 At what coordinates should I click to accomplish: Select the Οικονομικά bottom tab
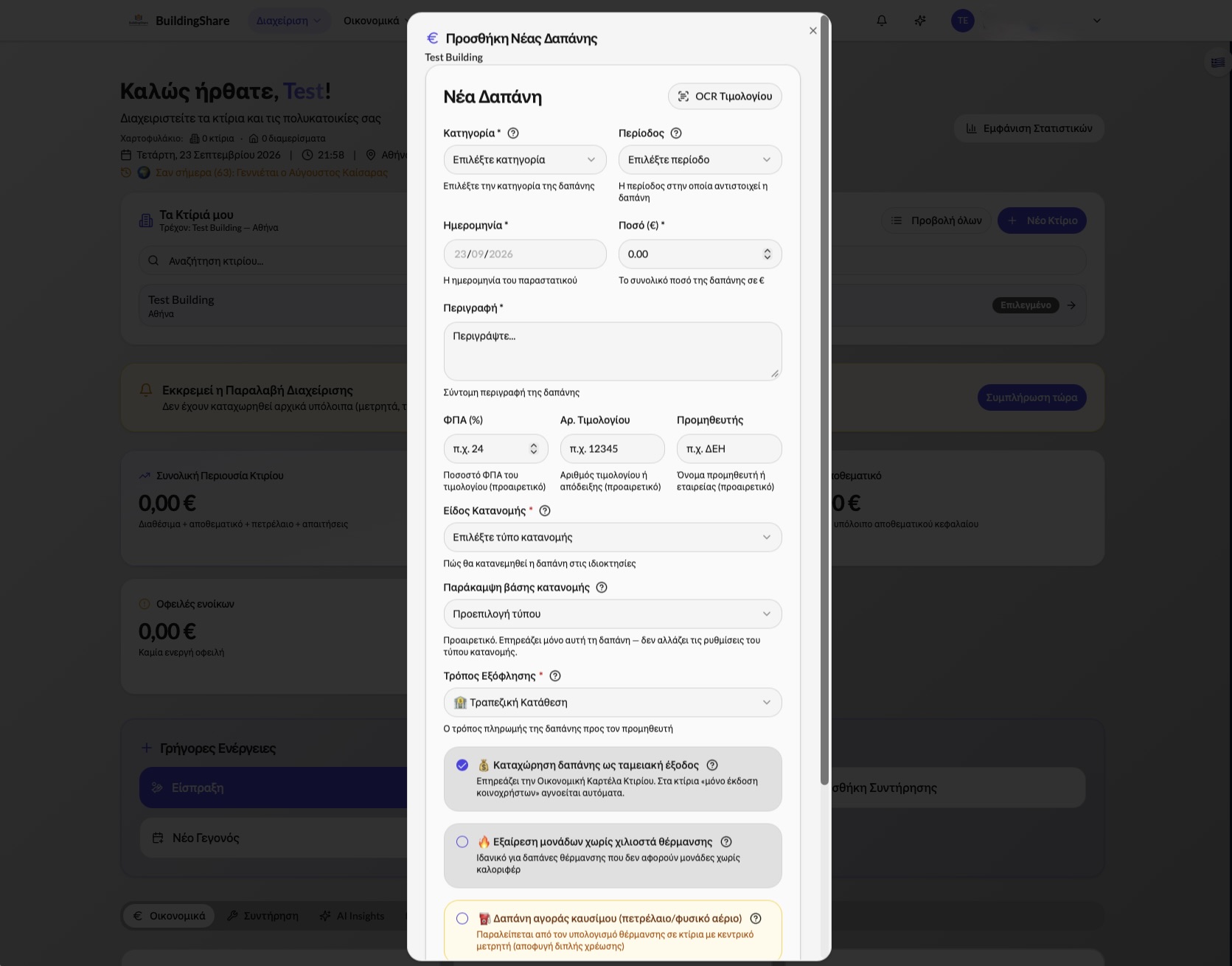[x=169, y=916]
